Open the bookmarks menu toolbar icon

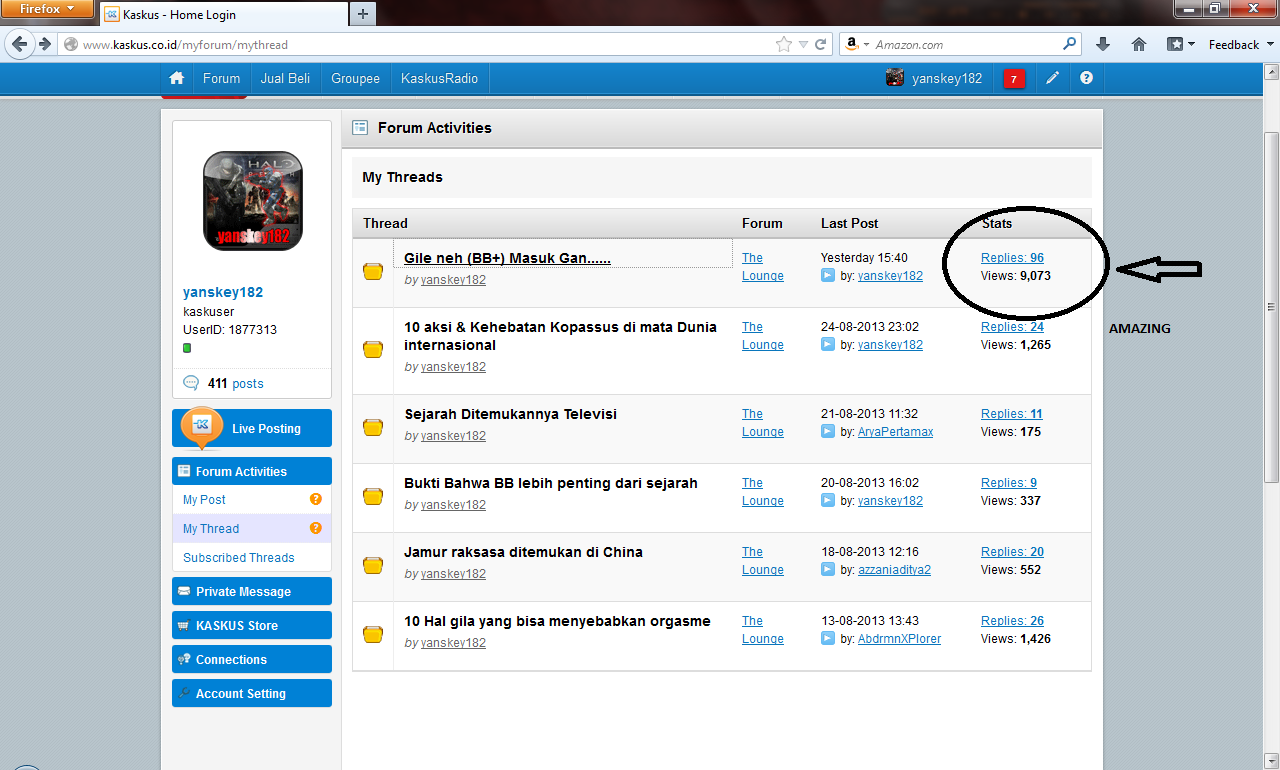pyautogui.click(x=1181, y=44)
